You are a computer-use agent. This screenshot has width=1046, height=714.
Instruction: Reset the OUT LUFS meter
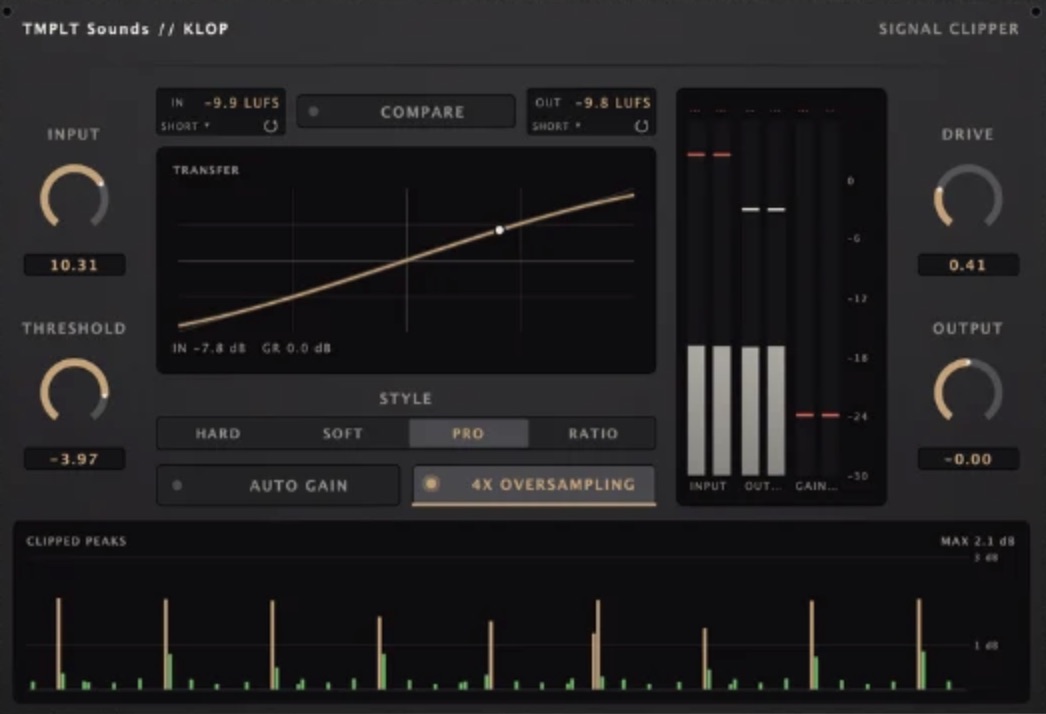pyautogui.click(x=641, y=126)
